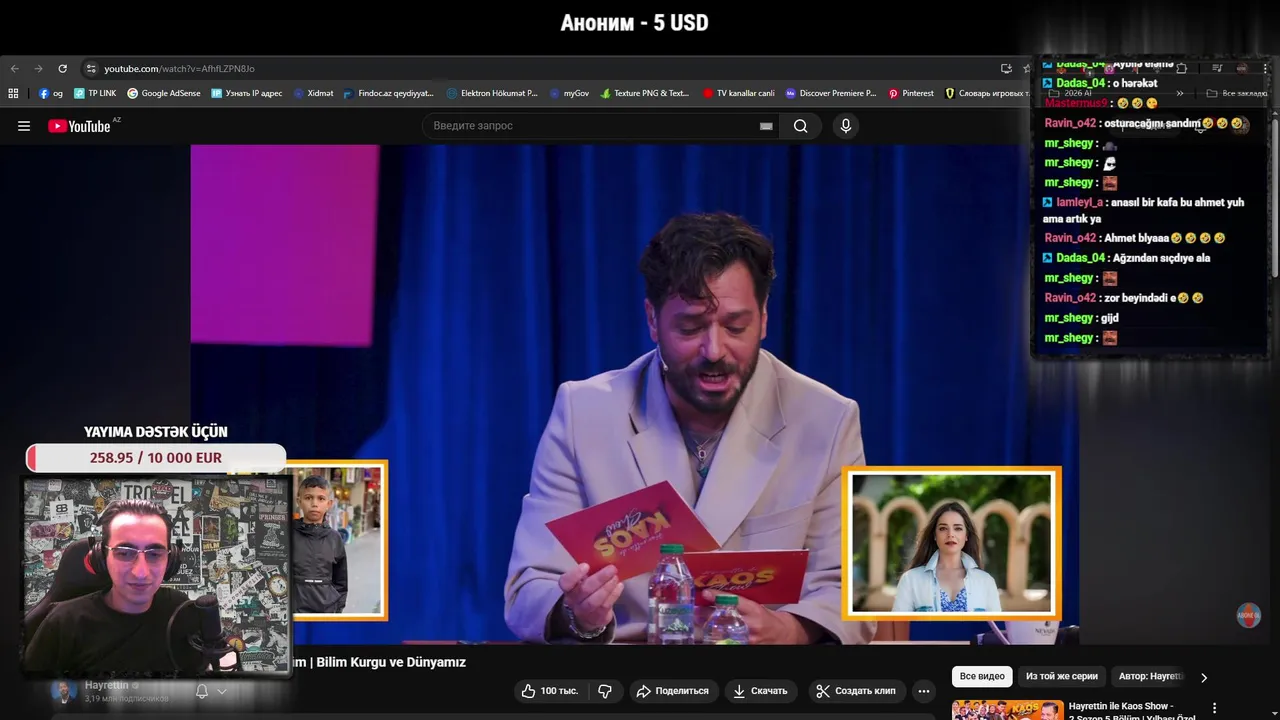Viewport: 1280px width, 720px height.
Task: Open the TV kanallar canli bookmark
Action: [739, 93]
